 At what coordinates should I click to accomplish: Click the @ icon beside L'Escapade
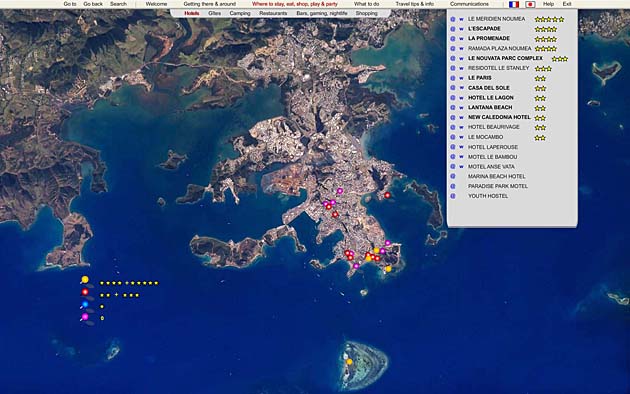tap(453, 29)
